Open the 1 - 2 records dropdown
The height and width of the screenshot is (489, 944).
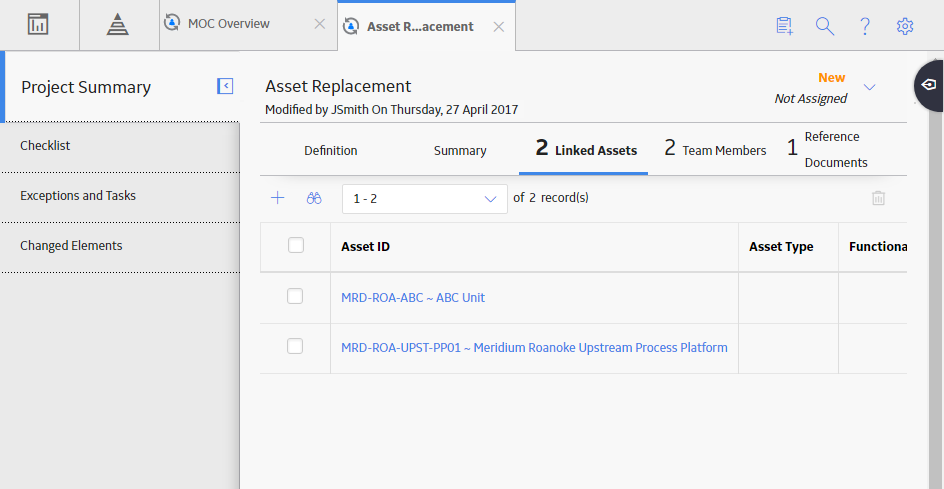[x=424, y=199]
